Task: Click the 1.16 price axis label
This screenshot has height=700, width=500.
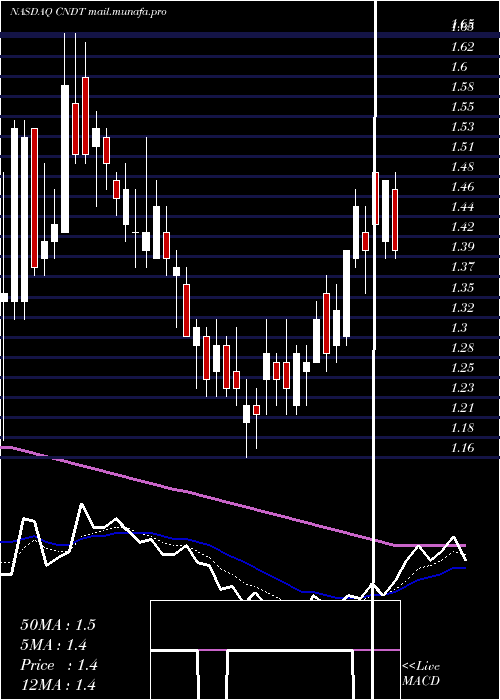Action: coord(462,448)
